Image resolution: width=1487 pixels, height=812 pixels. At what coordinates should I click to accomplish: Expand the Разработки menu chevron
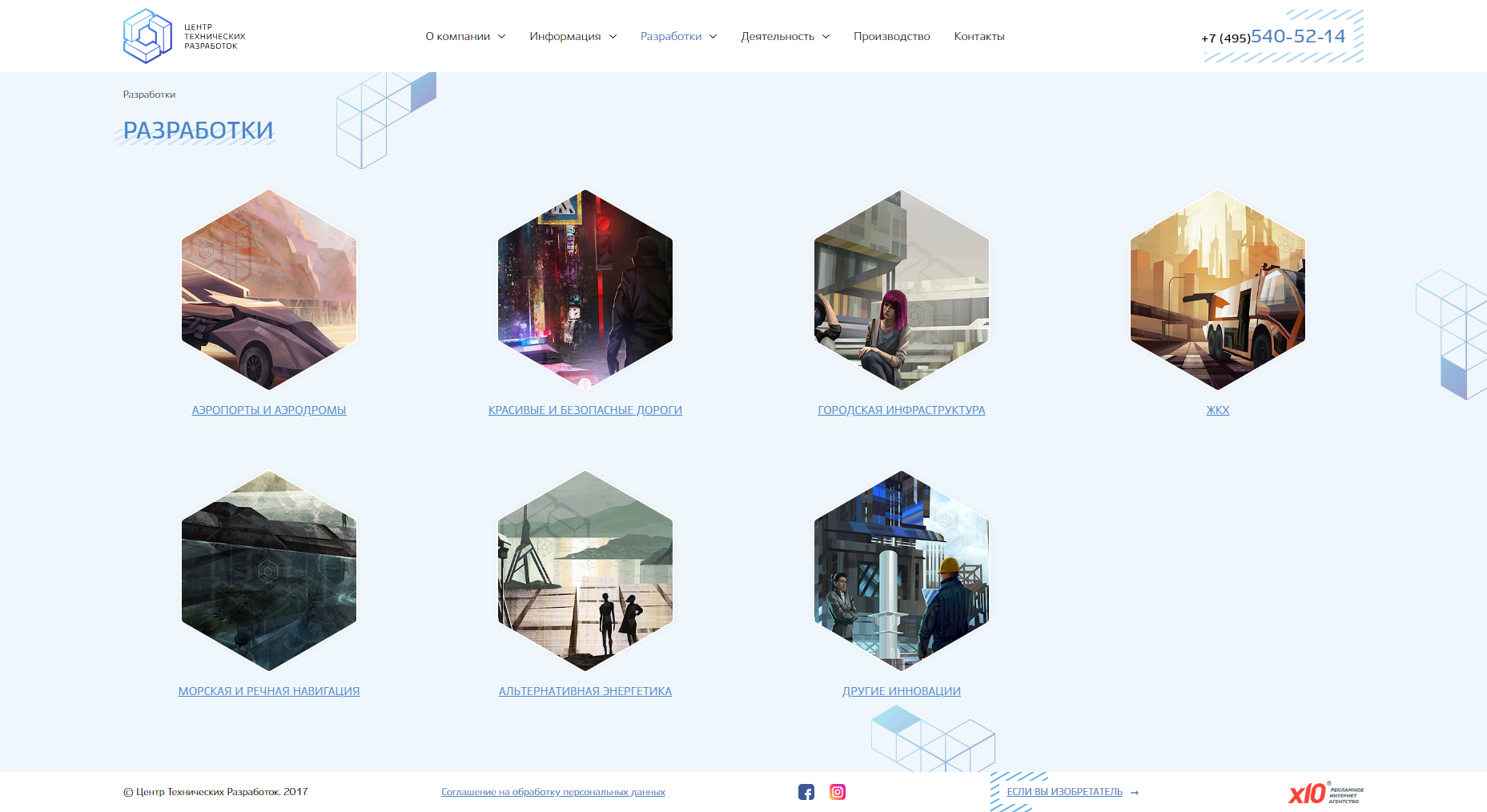coord(713,37)
